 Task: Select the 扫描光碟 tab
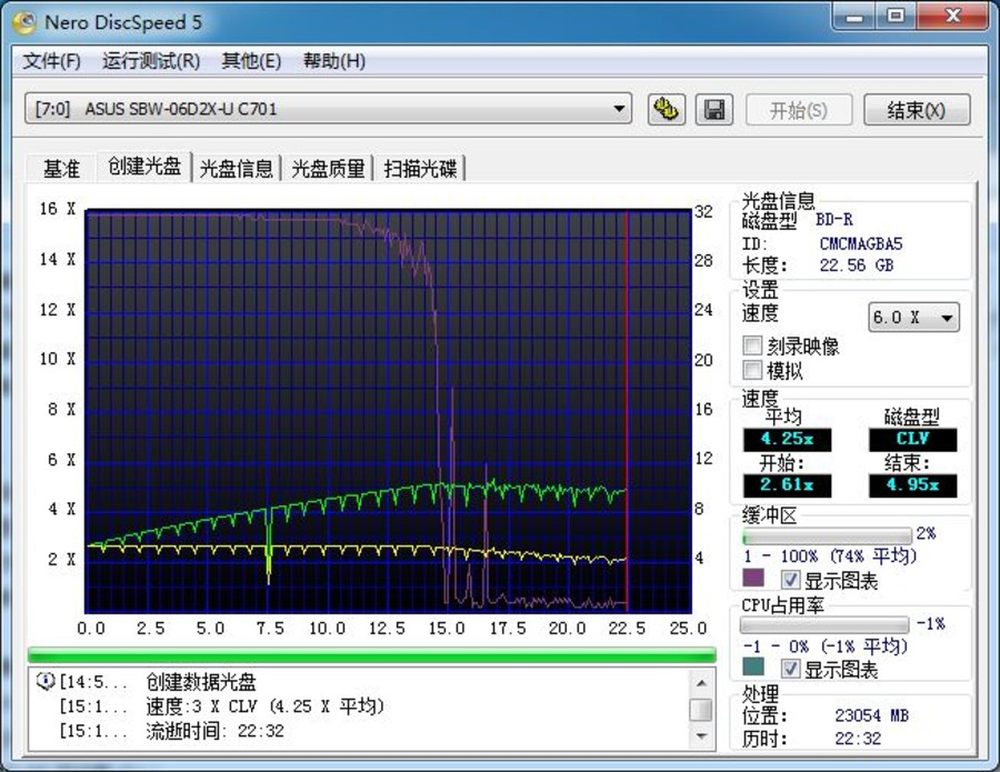click(420, 169)
